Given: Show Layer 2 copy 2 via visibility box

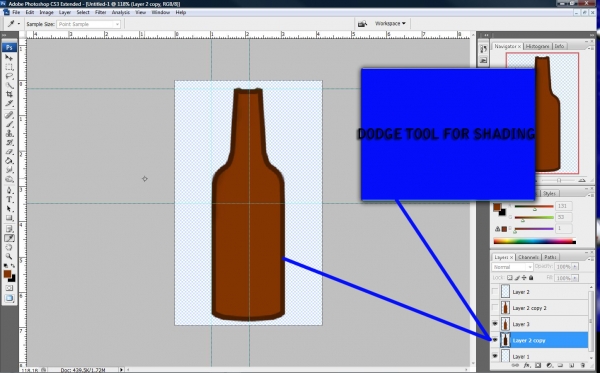Looking at the screenshot, I should [495, 308].
